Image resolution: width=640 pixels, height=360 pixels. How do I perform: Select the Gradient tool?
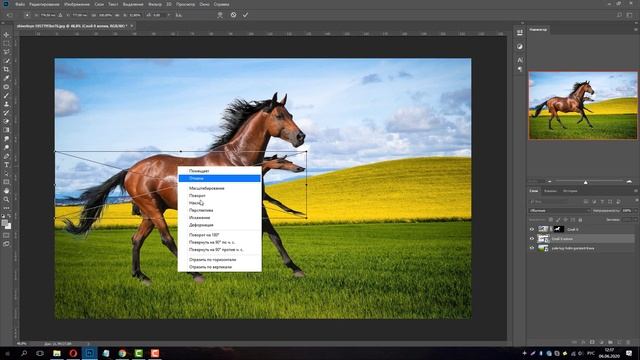pyautogui.click(x=6, y=130)
